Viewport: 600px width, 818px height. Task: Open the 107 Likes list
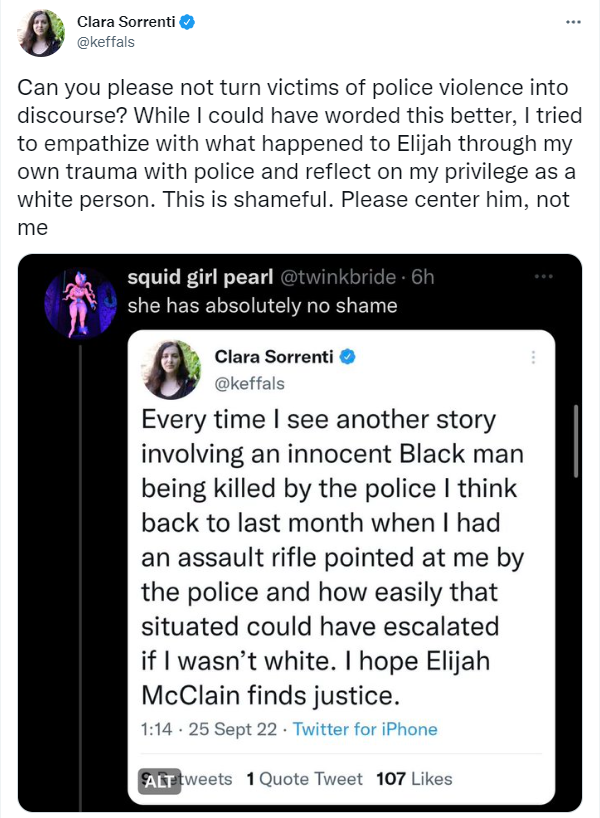click(x=414, y=778)
